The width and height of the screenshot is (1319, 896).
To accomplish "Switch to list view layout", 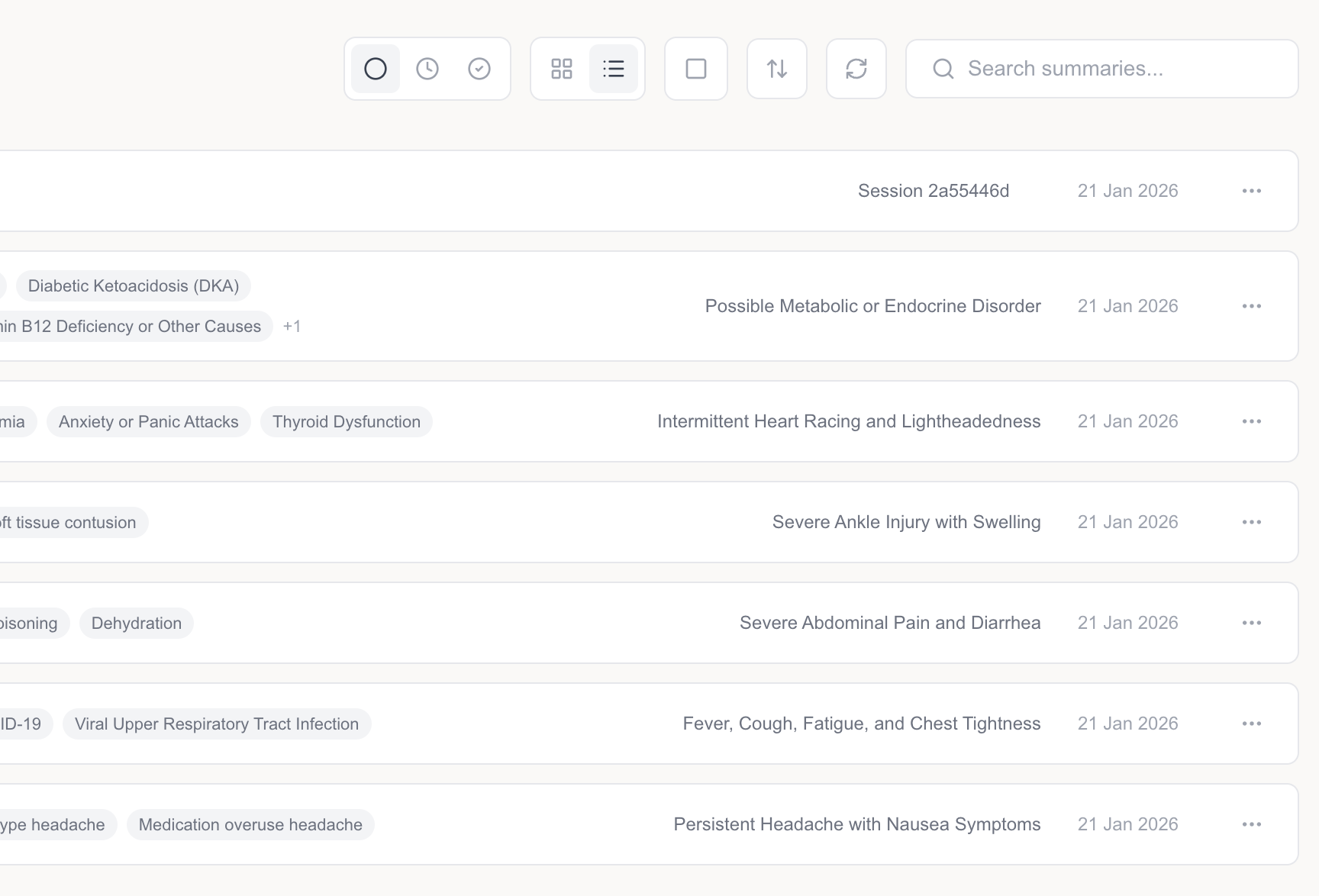I will pos(614,68).
